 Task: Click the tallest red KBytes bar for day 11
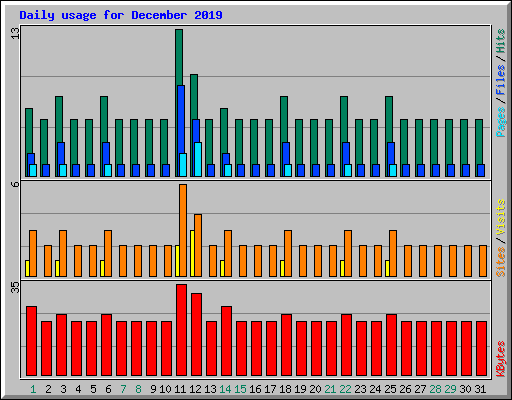[181, 330]
